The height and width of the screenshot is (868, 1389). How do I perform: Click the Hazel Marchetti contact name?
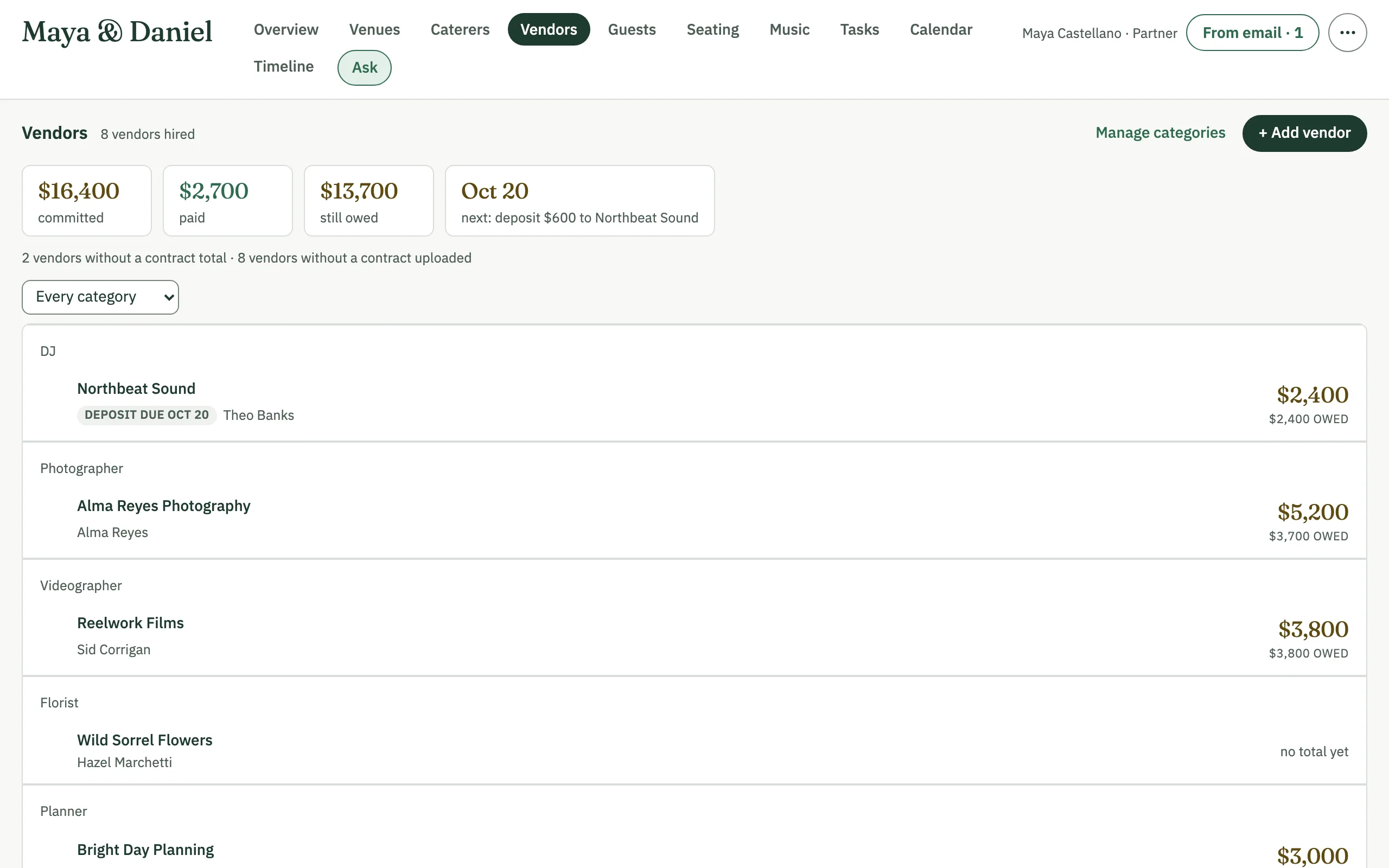[x=125, y=762]
